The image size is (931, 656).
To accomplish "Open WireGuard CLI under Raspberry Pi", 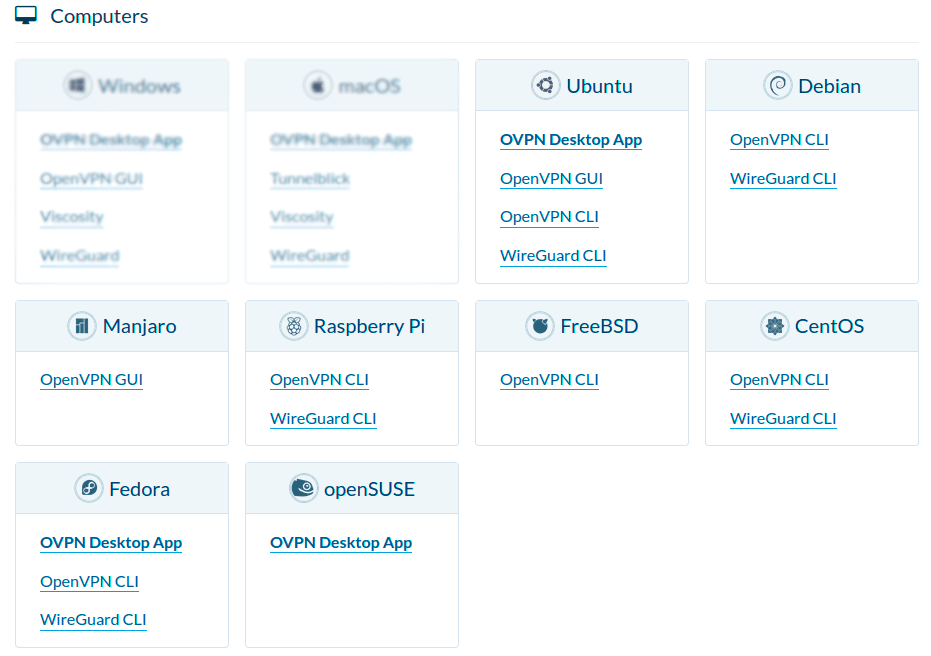I will point(323,419).
